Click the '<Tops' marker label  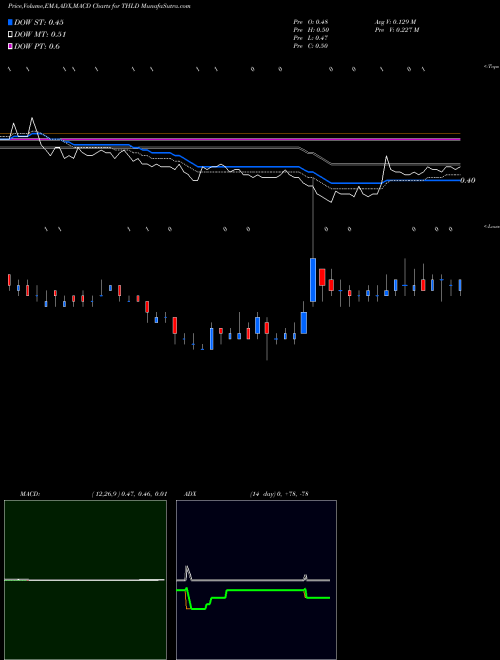pos(492,67)
